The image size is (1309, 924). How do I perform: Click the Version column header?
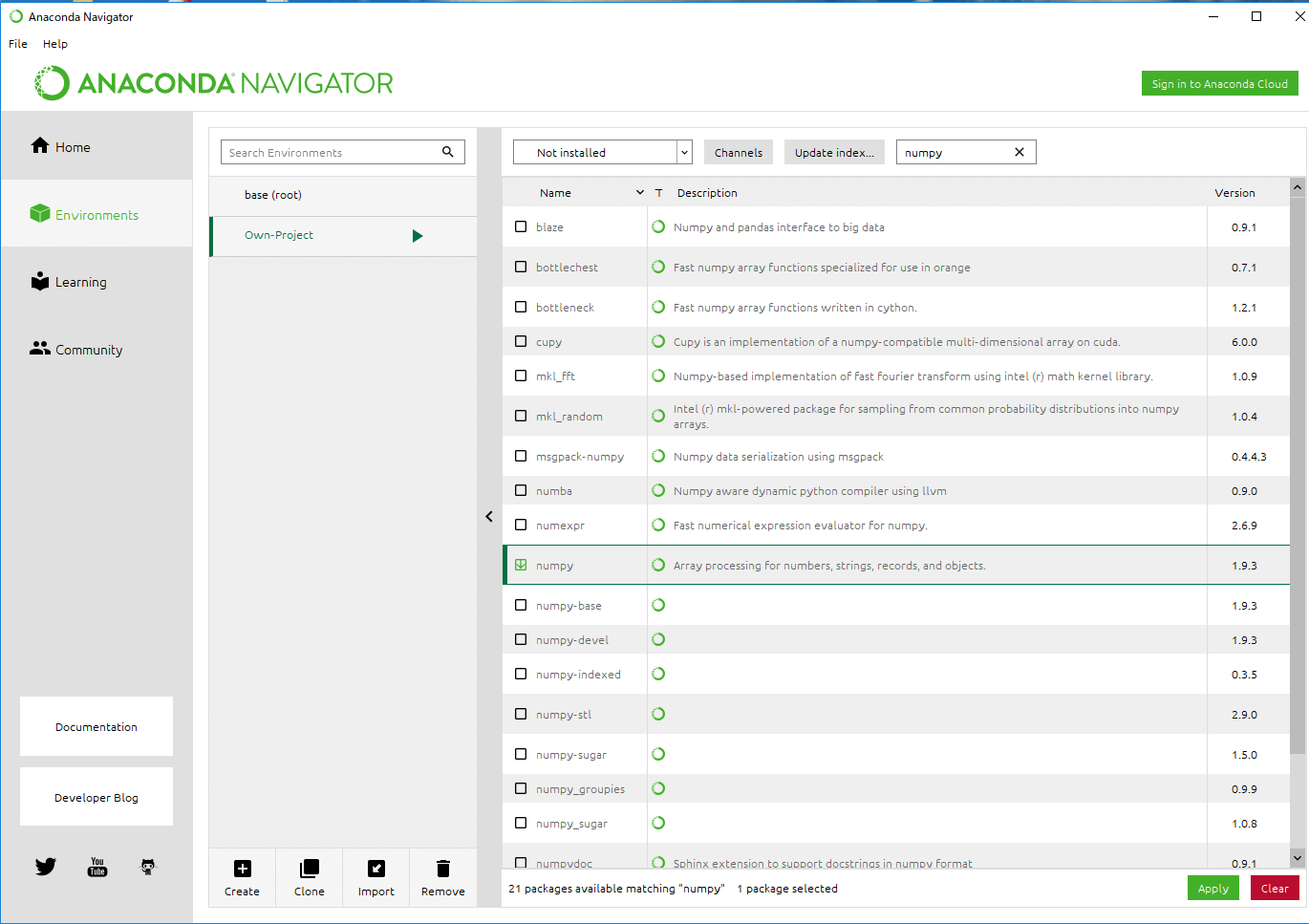pos(1234,193)
